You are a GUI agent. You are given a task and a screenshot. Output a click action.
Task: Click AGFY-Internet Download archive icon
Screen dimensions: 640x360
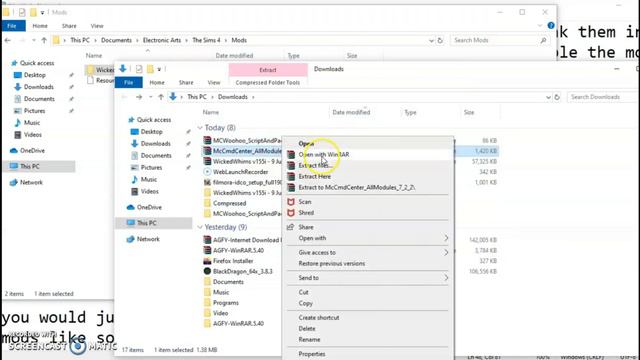click(x=207, y=240)
